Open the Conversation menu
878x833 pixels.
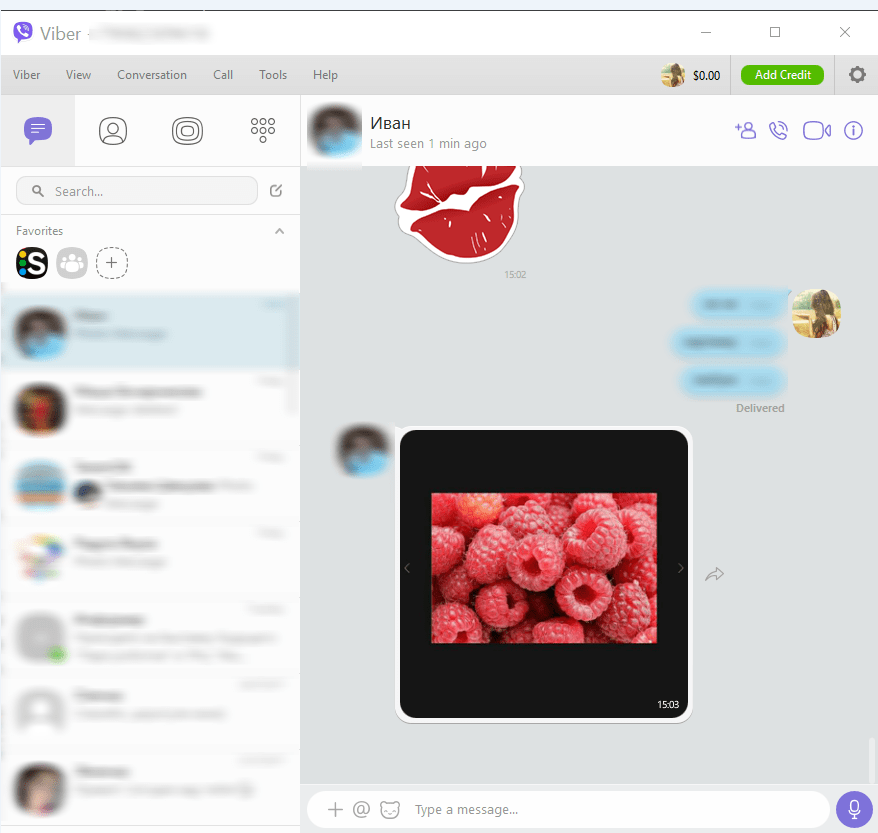point(152,75)
